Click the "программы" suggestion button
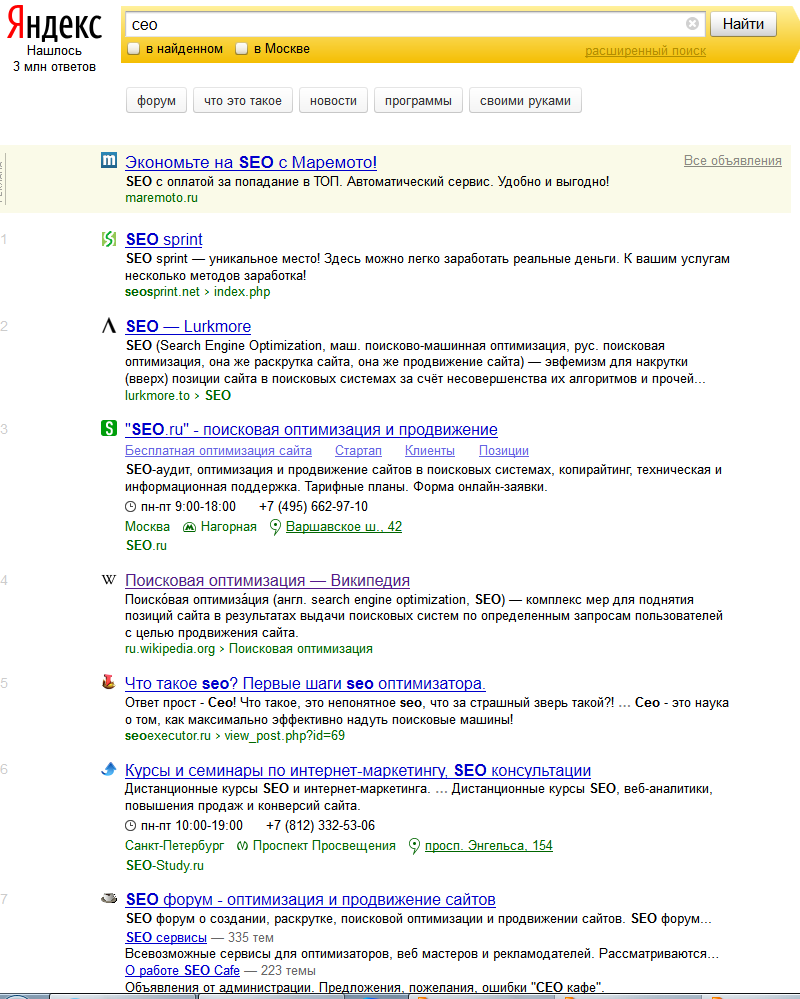Image resolution: width=800 pixels, height=999 pixels. point(418,101)
